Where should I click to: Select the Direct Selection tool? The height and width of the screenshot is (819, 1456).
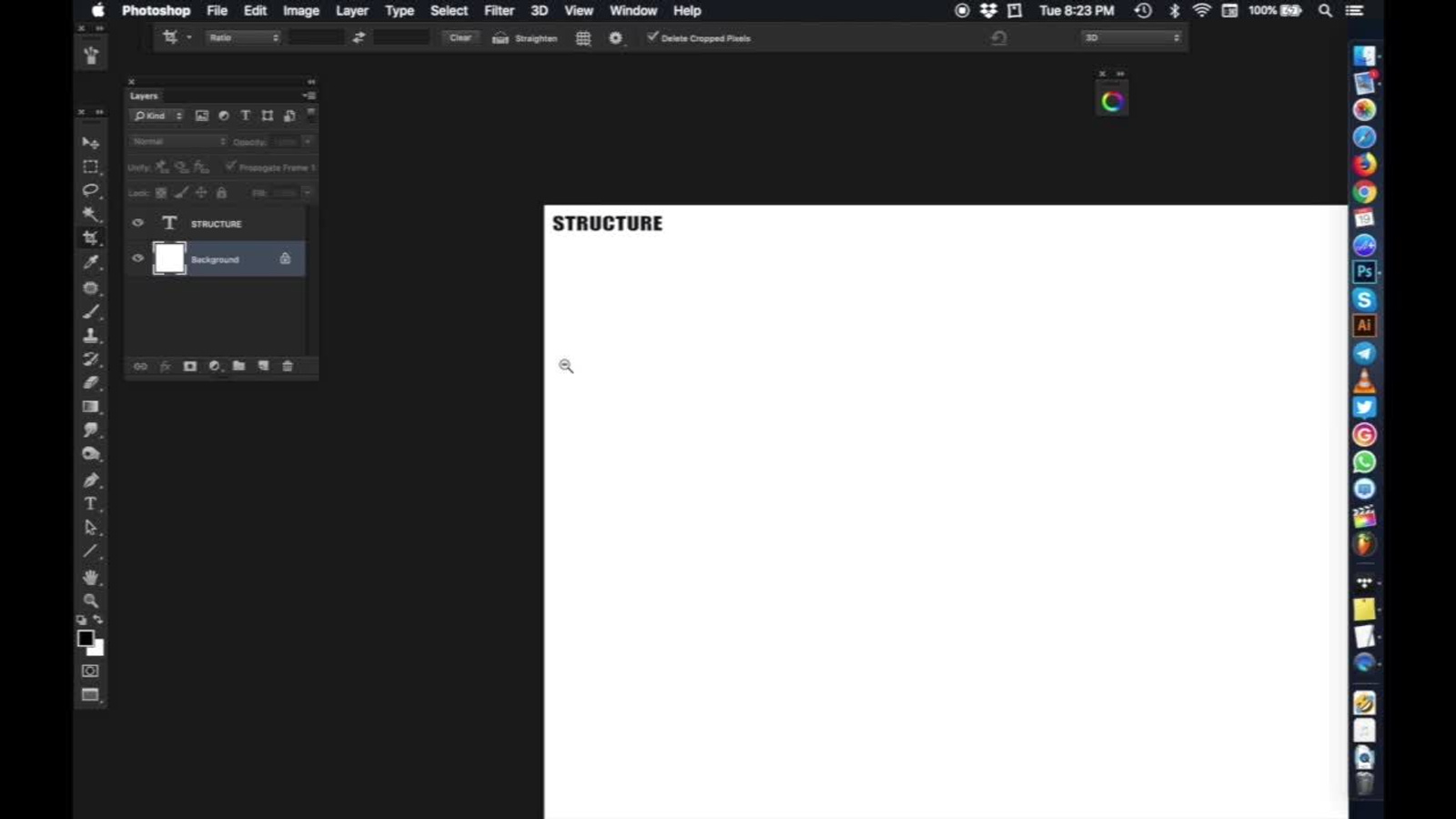click(91, 527)
